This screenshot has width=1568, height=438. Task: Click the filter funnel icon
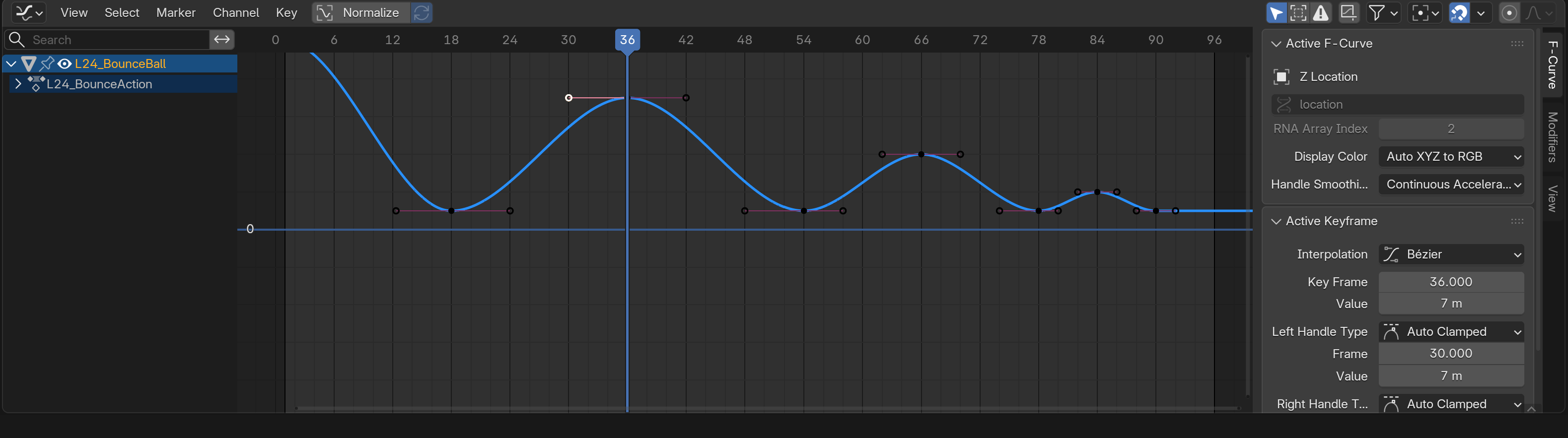[1376, 12]
